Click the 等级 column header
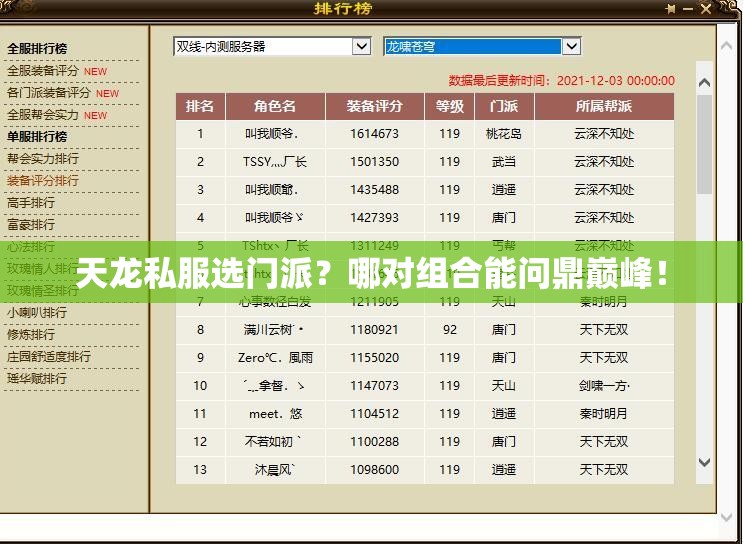The height and width of the screenshot is (544, 743). click(x=450, y=106)
